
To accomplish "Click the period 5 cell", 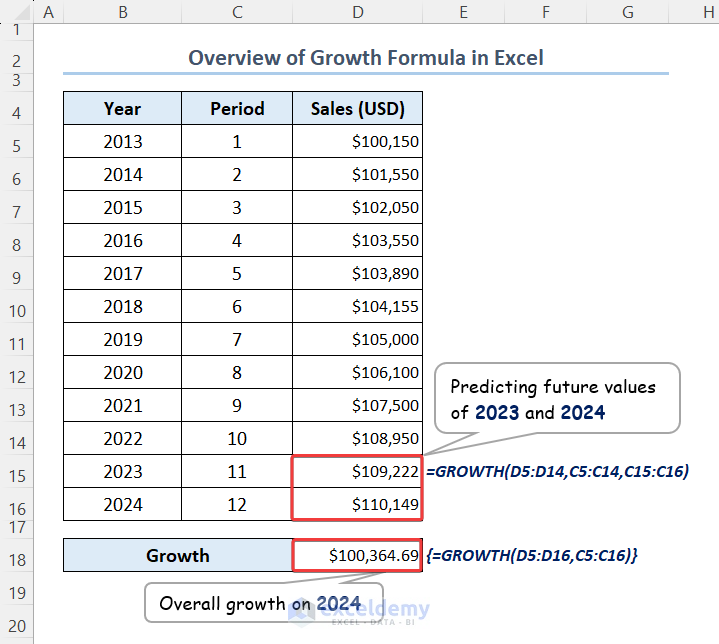I will 237,273.
